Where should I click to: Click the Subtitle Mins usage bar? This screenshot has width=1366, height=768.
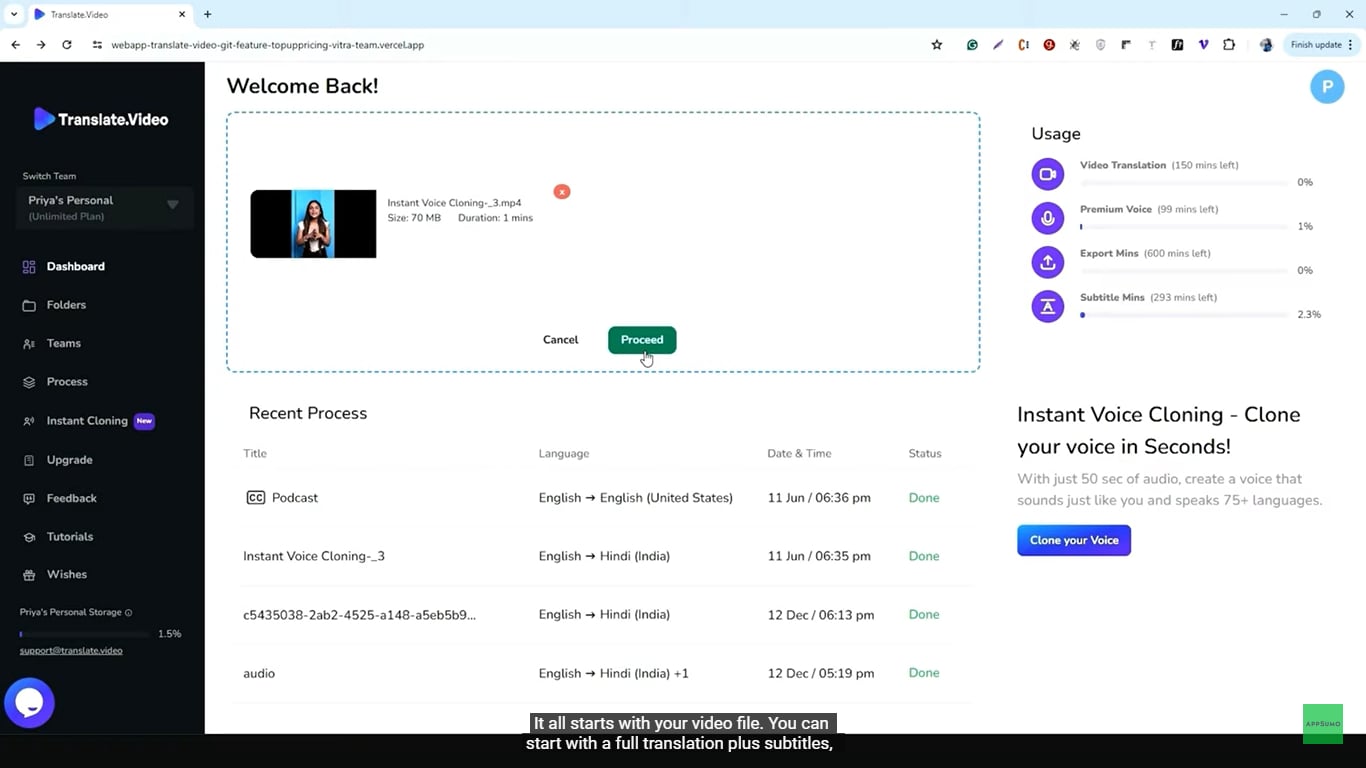point(1184,315)
